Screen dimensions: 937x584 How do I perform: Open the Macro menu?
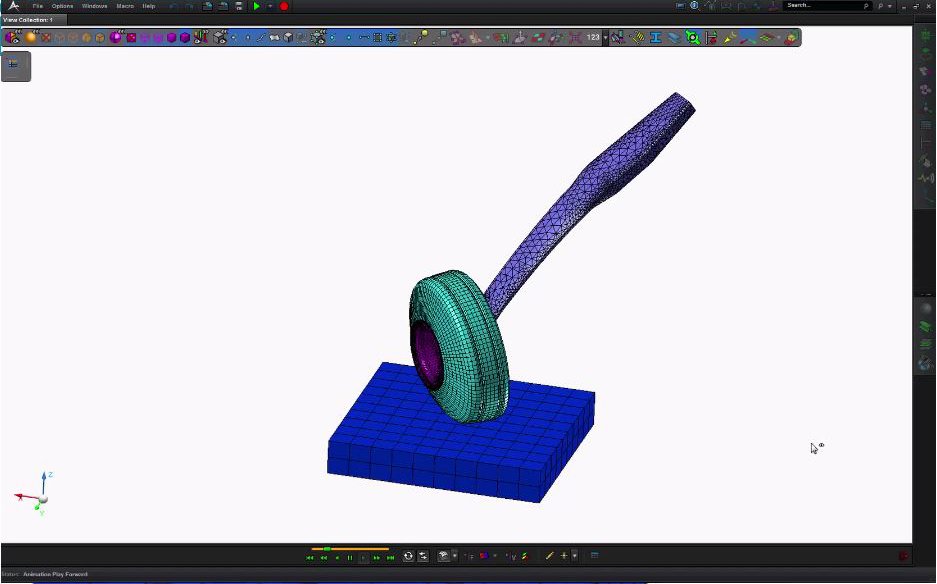point(126,5)
